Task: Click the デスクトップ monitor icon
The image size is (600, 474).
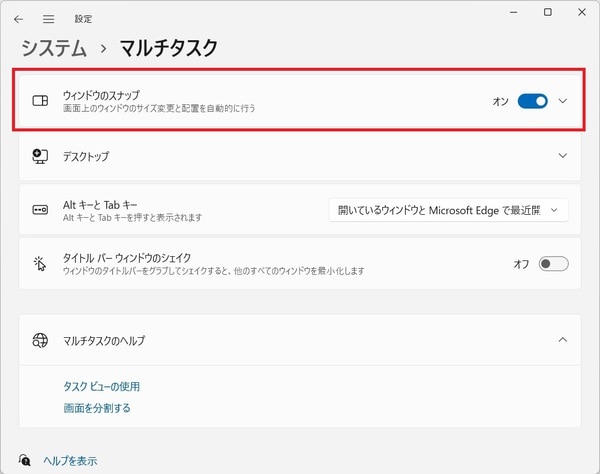Action: tap(40, 156)
